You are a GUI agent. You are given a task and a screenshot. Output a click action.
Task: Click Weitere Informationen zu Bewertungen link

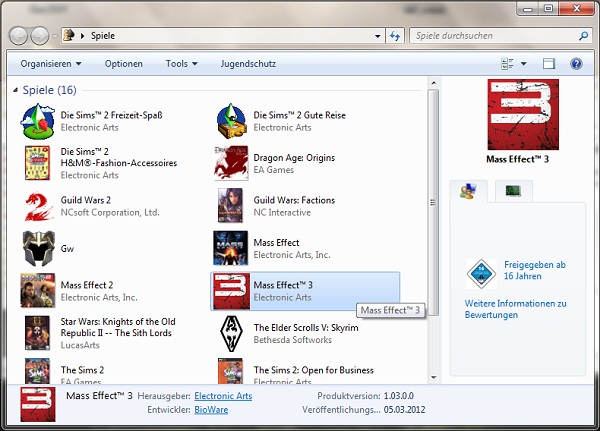515,309
